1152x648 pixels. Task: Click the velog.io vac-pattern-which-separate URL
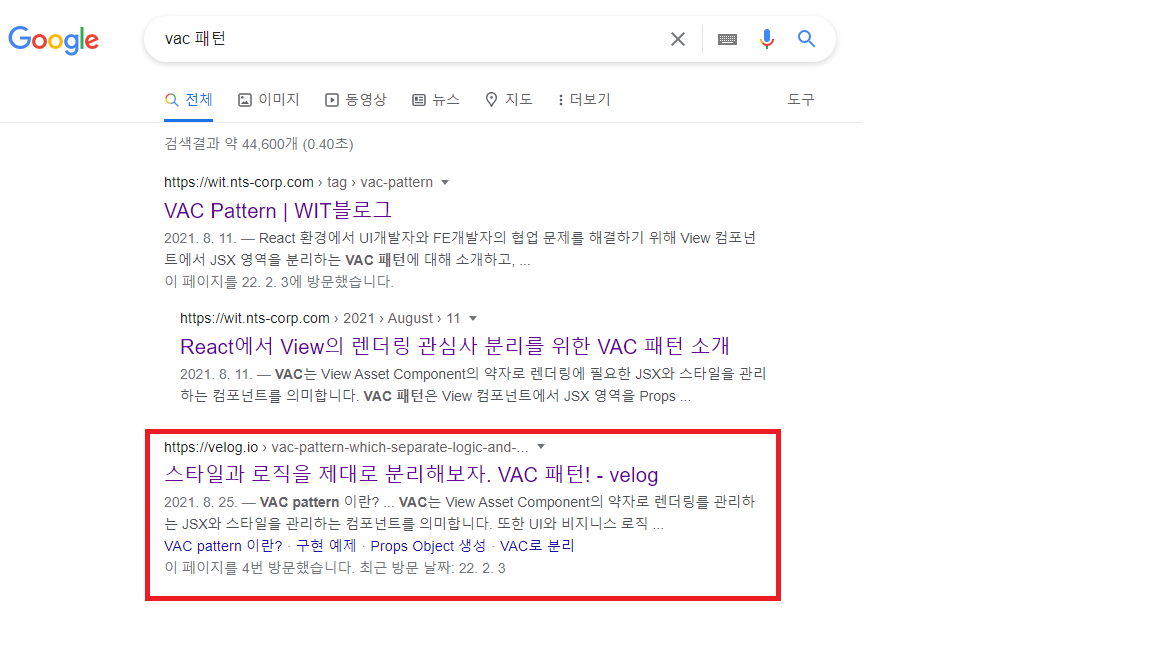point(346,447)
